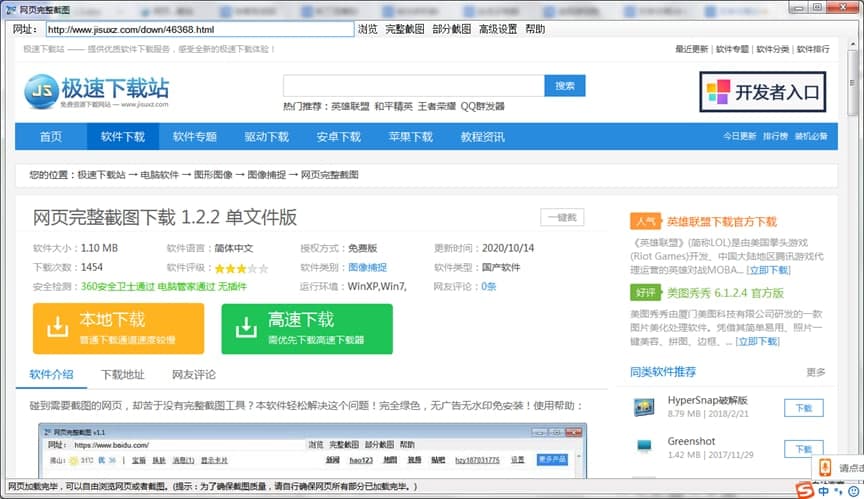Click the Greenshot software icon
This screenshot has height=499, width=864.
click(644, 446)
